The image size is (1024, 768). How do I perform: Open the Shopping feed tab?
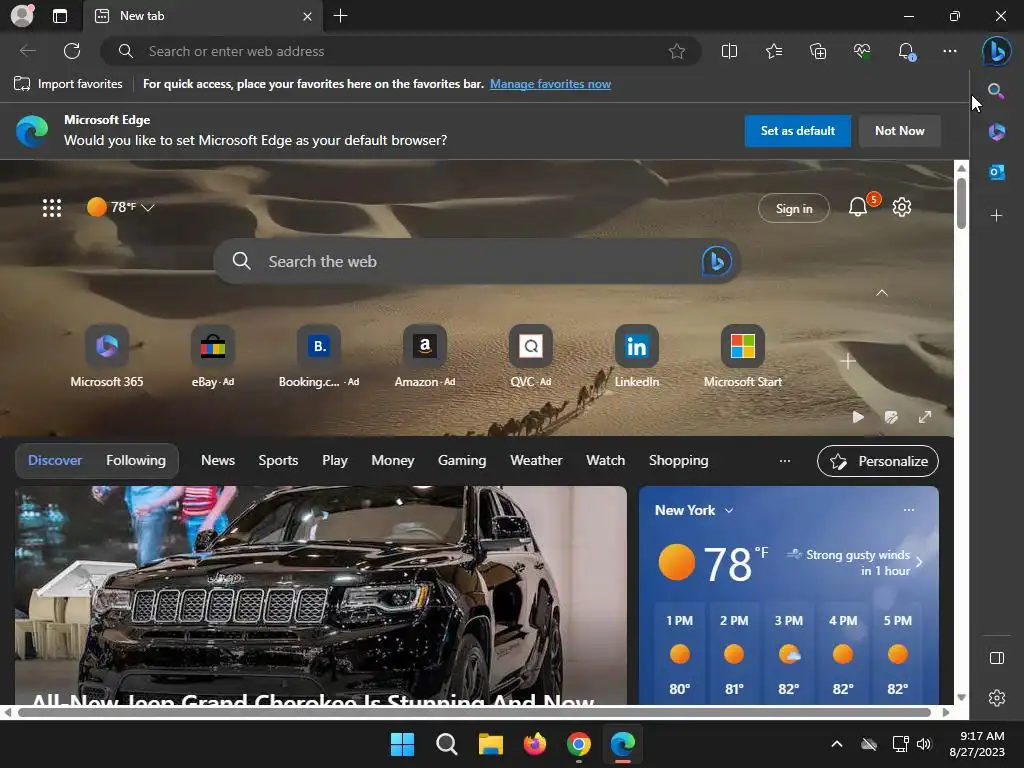pyautogui.click(x=679, y=460)
